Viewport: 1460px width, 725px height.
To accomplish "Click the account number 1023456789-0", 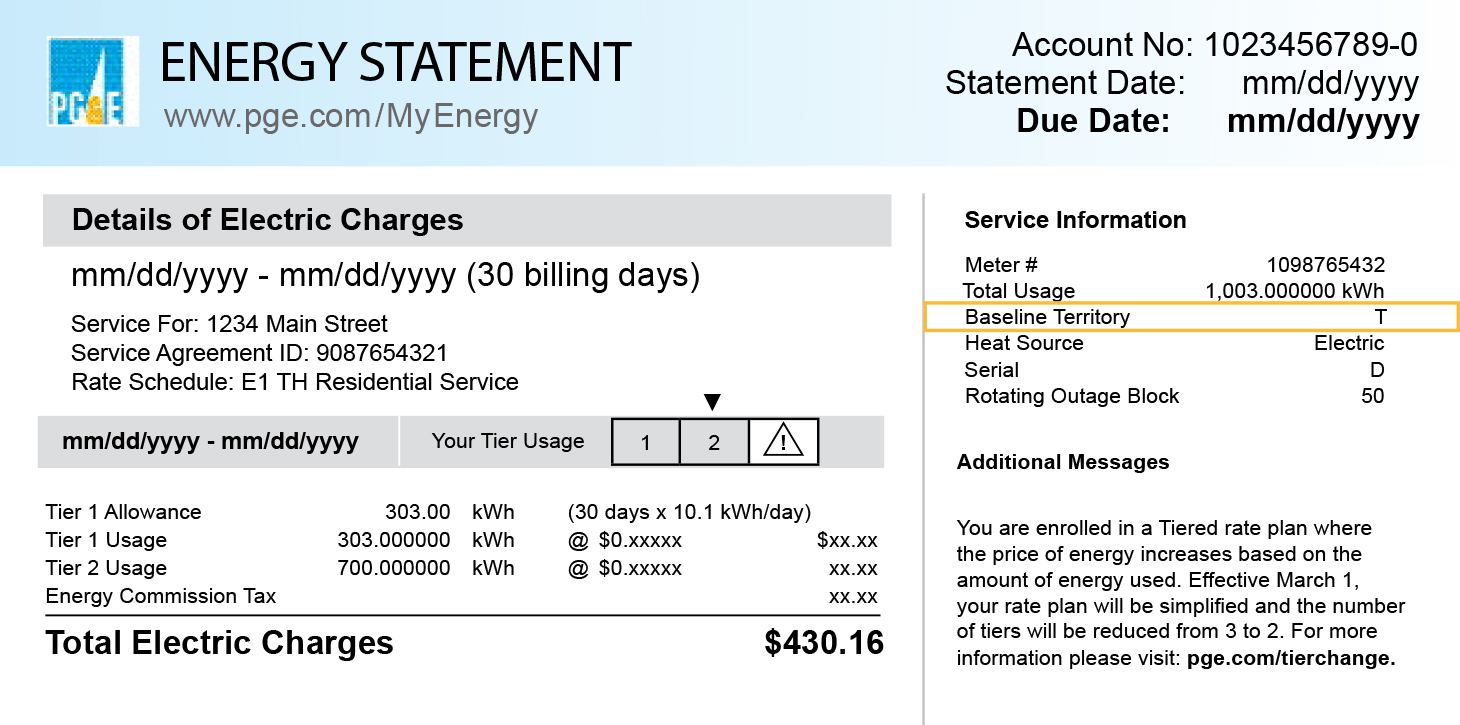I will (x=1310, y=45).
